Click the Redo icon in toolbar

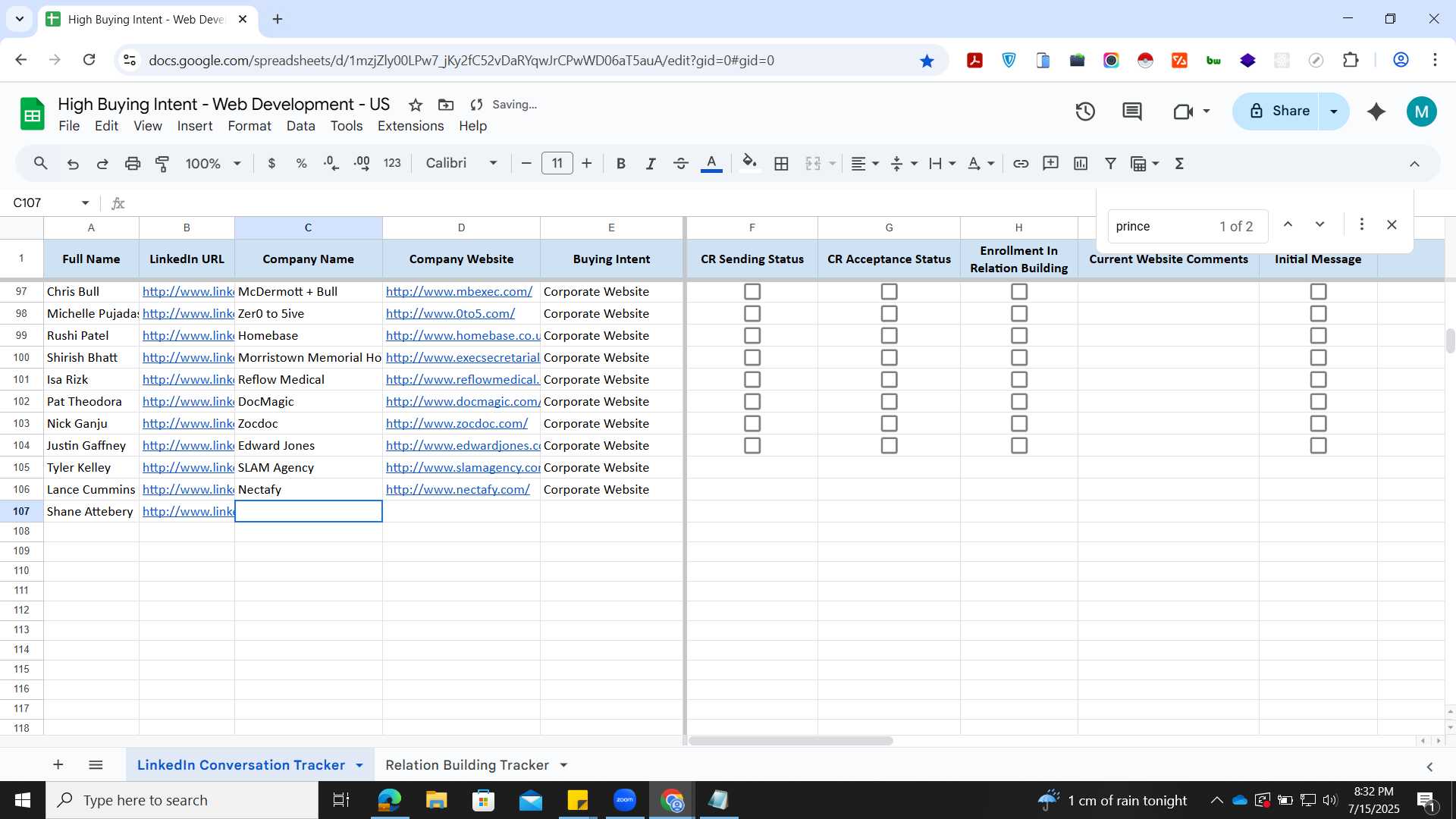coord(102,164)
